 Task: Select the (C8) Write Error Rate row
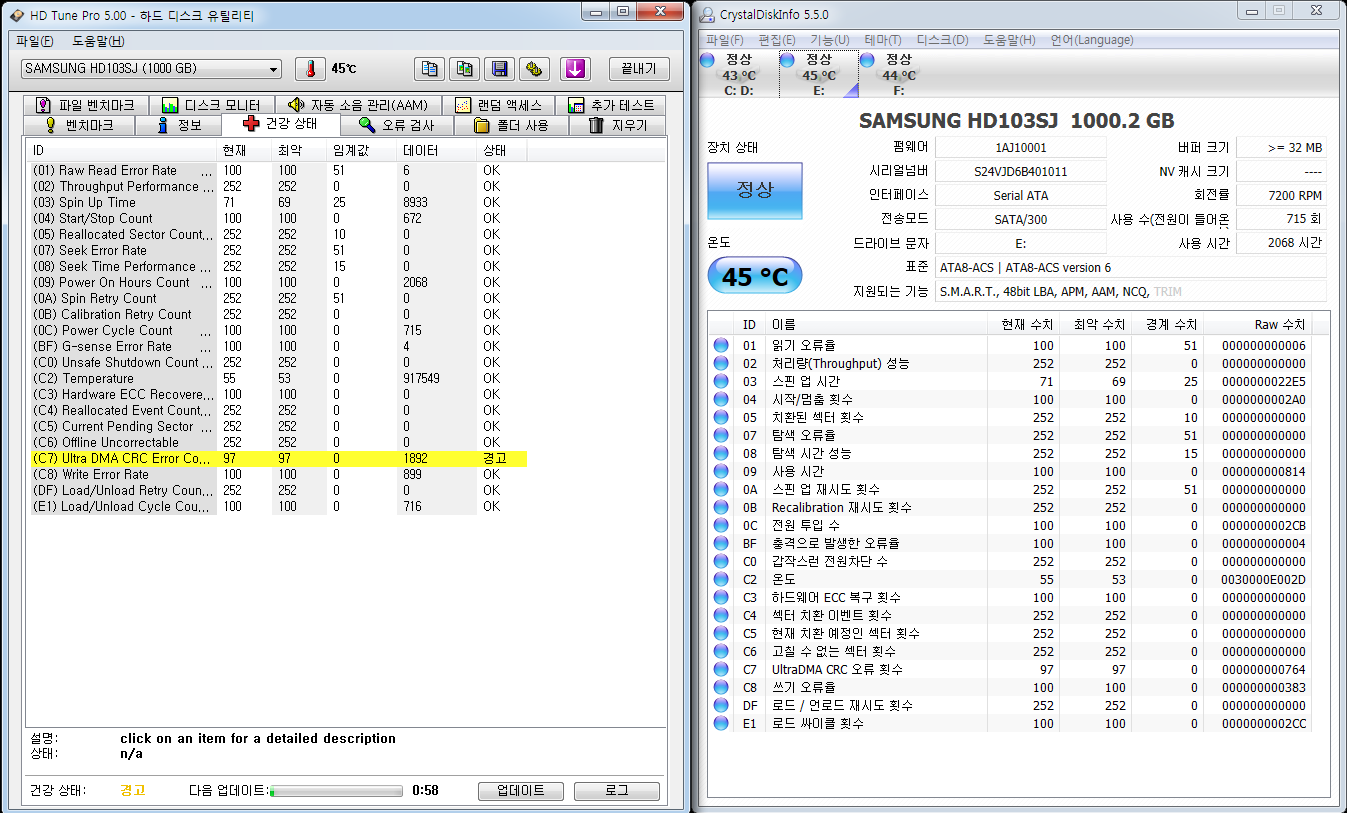278,475
